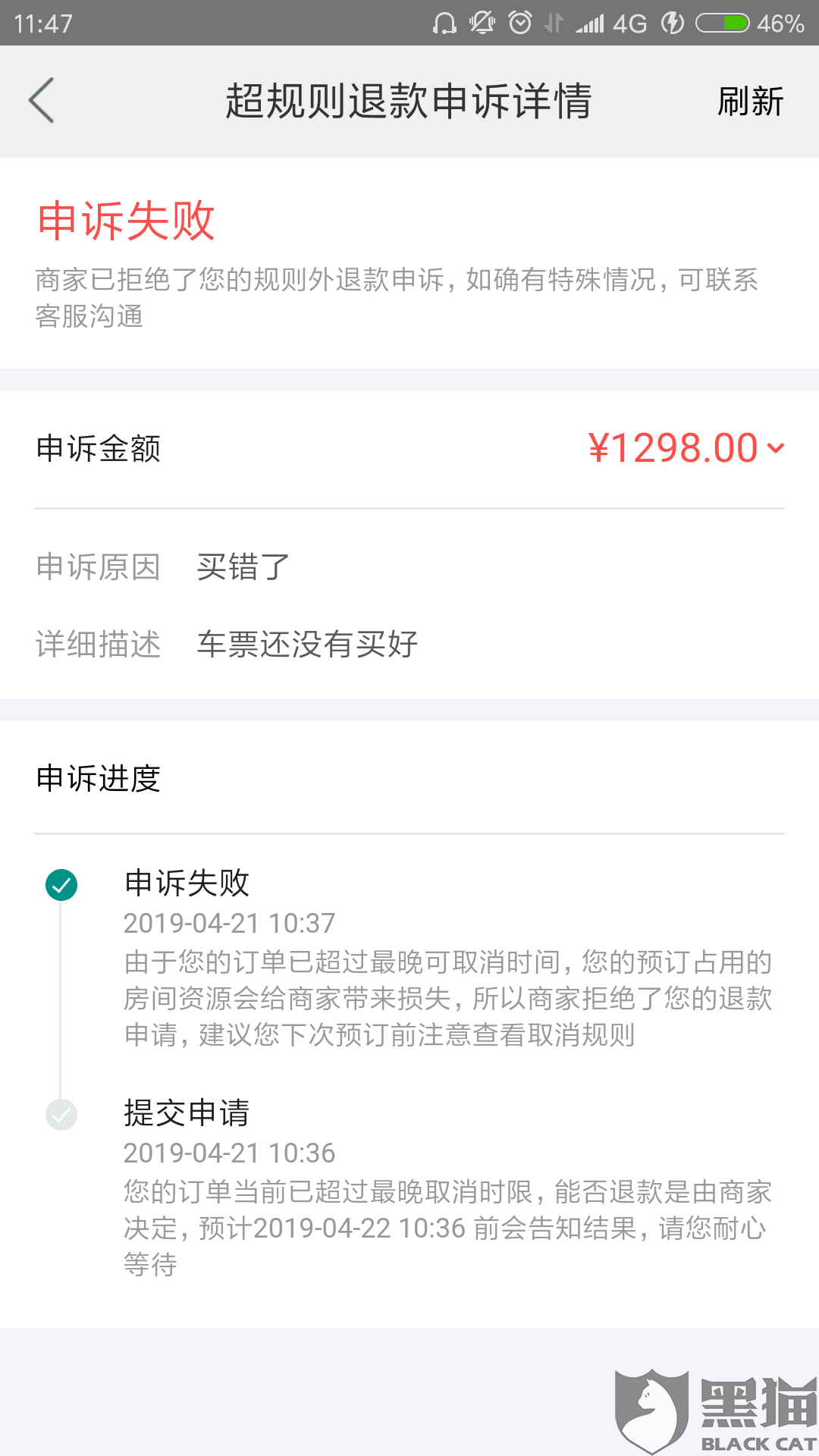Click the 刷新 refresh button
This screenshot has height=1456, width=819.
coord(750,102)
